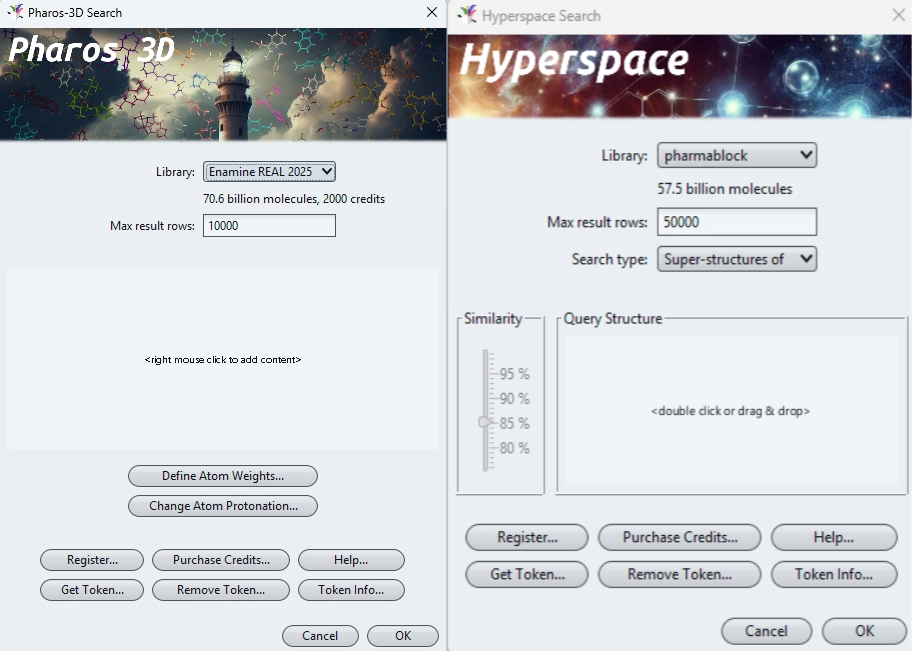Click Register button in Hyperspace Search
This screenshot has height=651, width=913.
tap(527, 537)
